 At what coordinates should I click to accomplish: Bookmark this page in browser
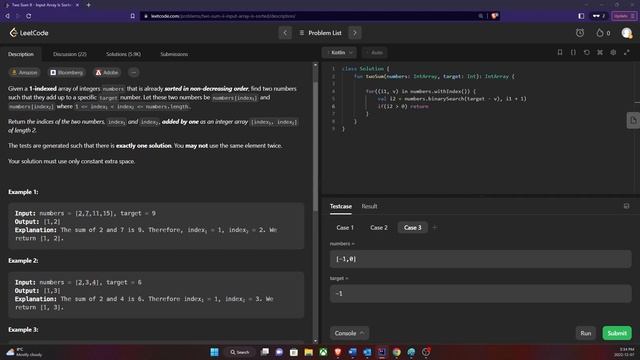click(x=132, y=16)
